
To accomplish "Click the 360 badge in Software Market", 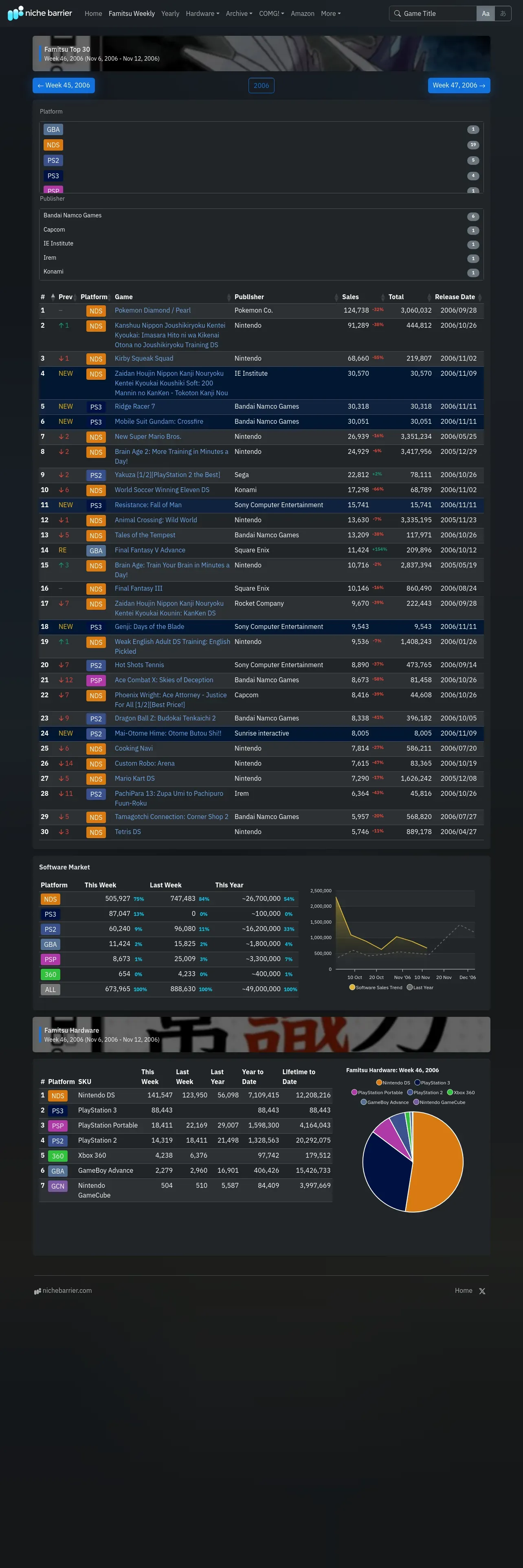I will [x=51, y=975].
